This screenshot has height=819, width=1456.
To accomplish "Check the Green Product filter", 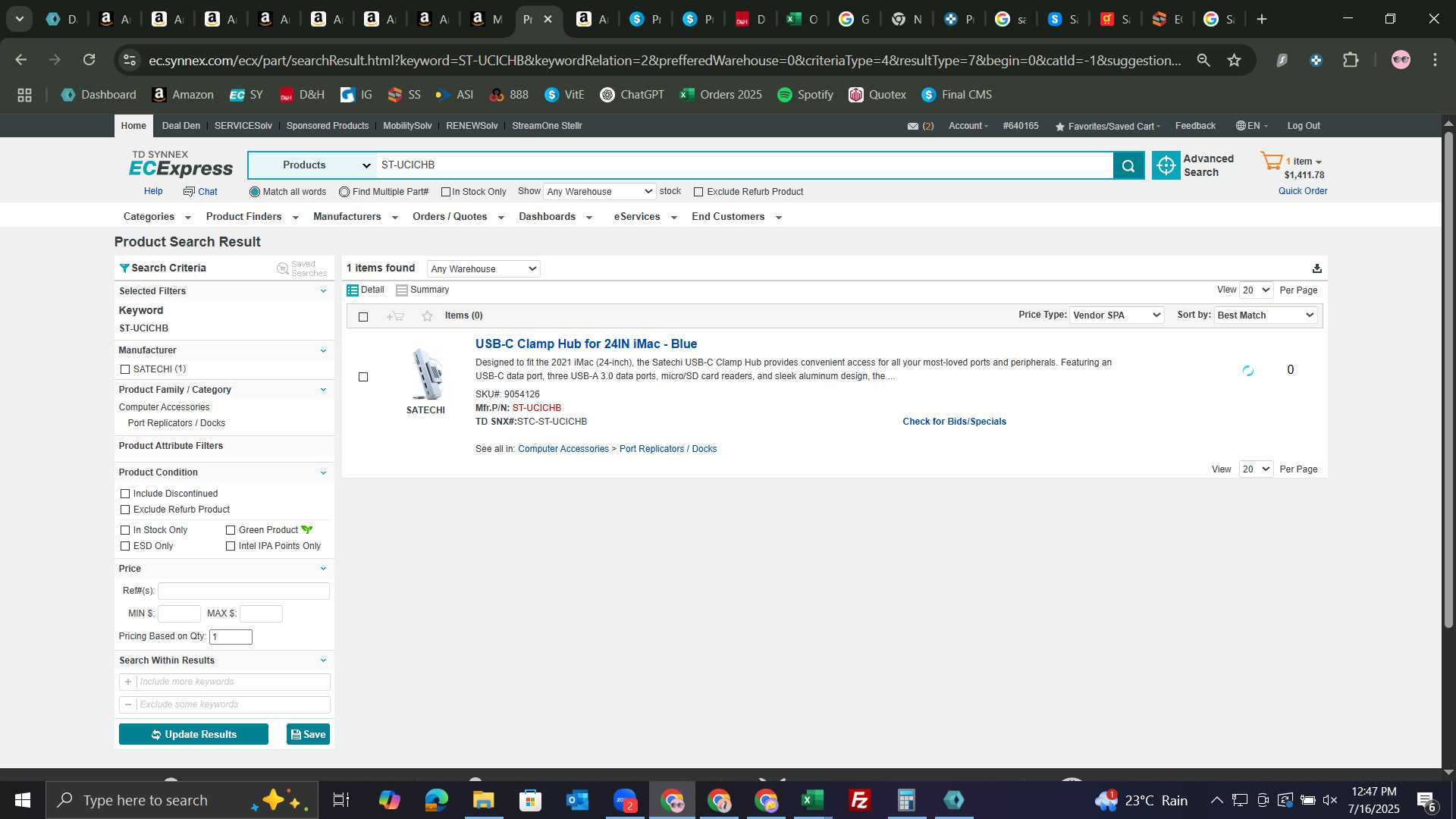I will click(x=231, y=530).
